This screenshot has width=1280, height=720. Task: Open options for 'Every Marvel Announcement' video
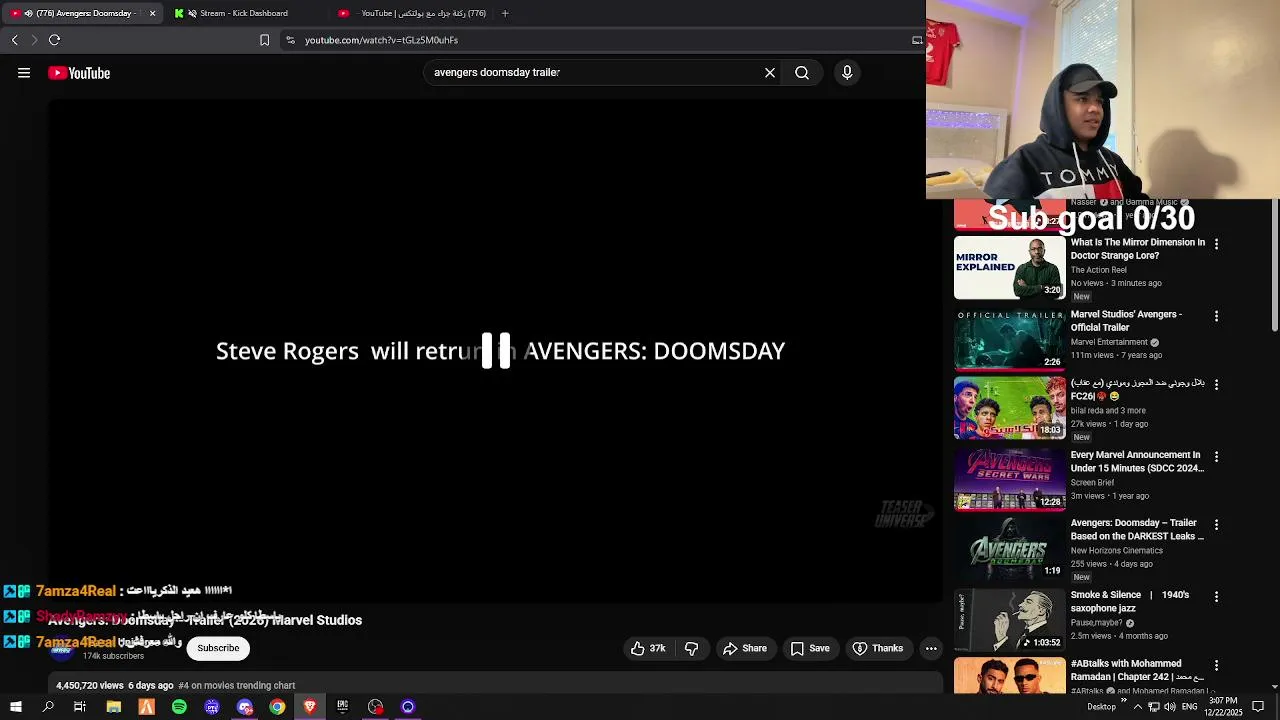(1216, 457)
